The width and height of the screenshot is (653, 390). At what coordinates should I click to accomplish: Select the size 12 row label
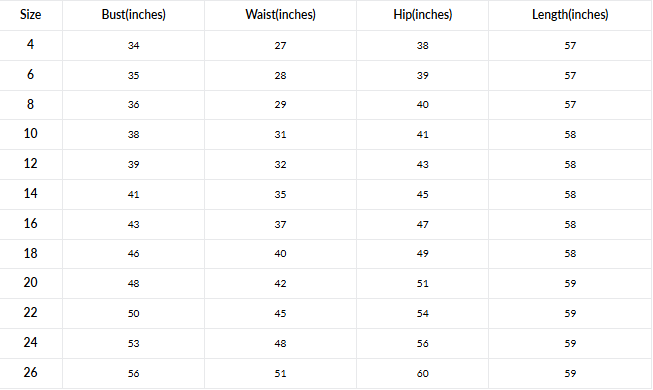(30, 163)
